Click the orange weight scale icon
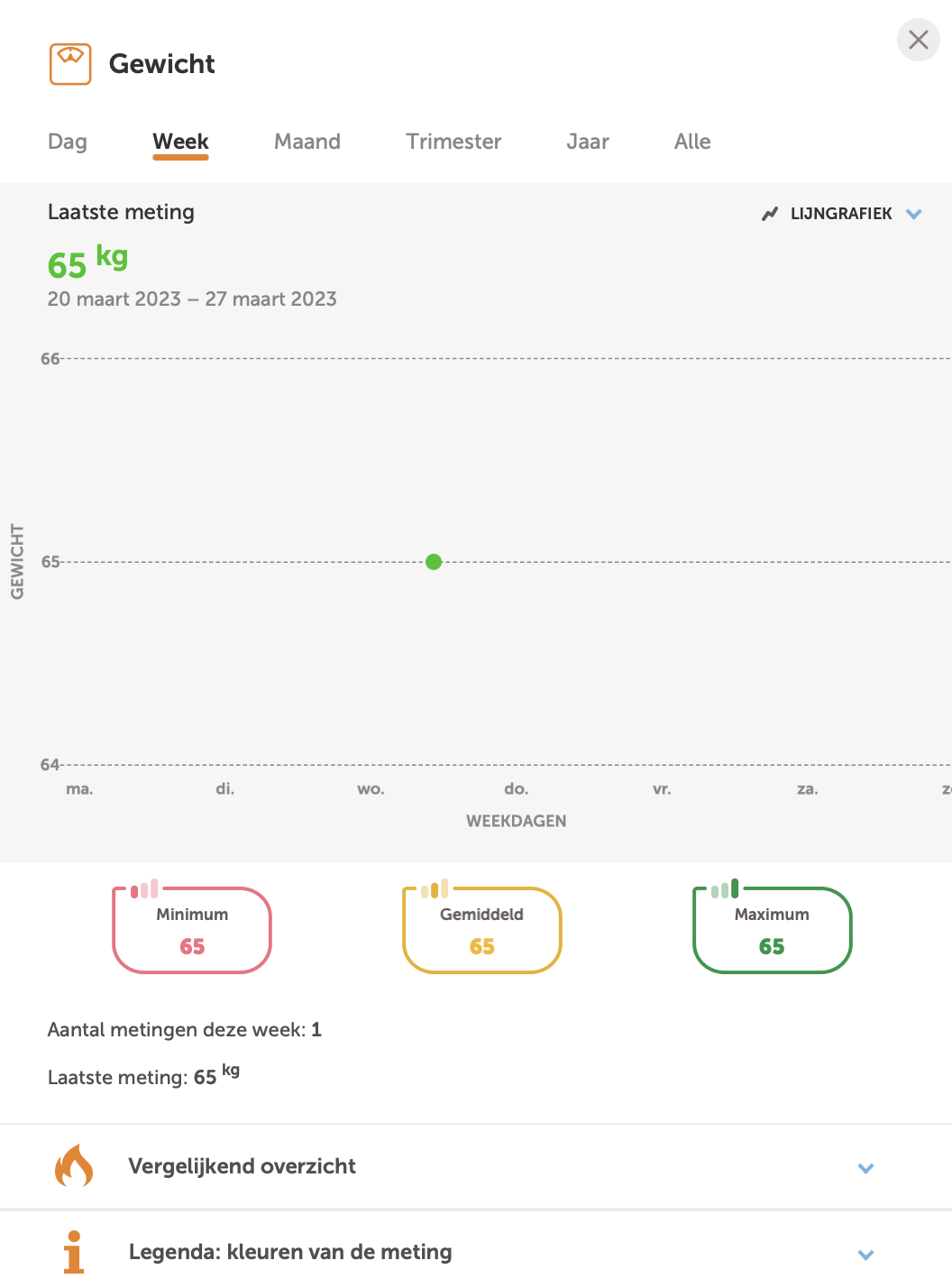This screenshot has height=1288, width=952. coord(70,64)
